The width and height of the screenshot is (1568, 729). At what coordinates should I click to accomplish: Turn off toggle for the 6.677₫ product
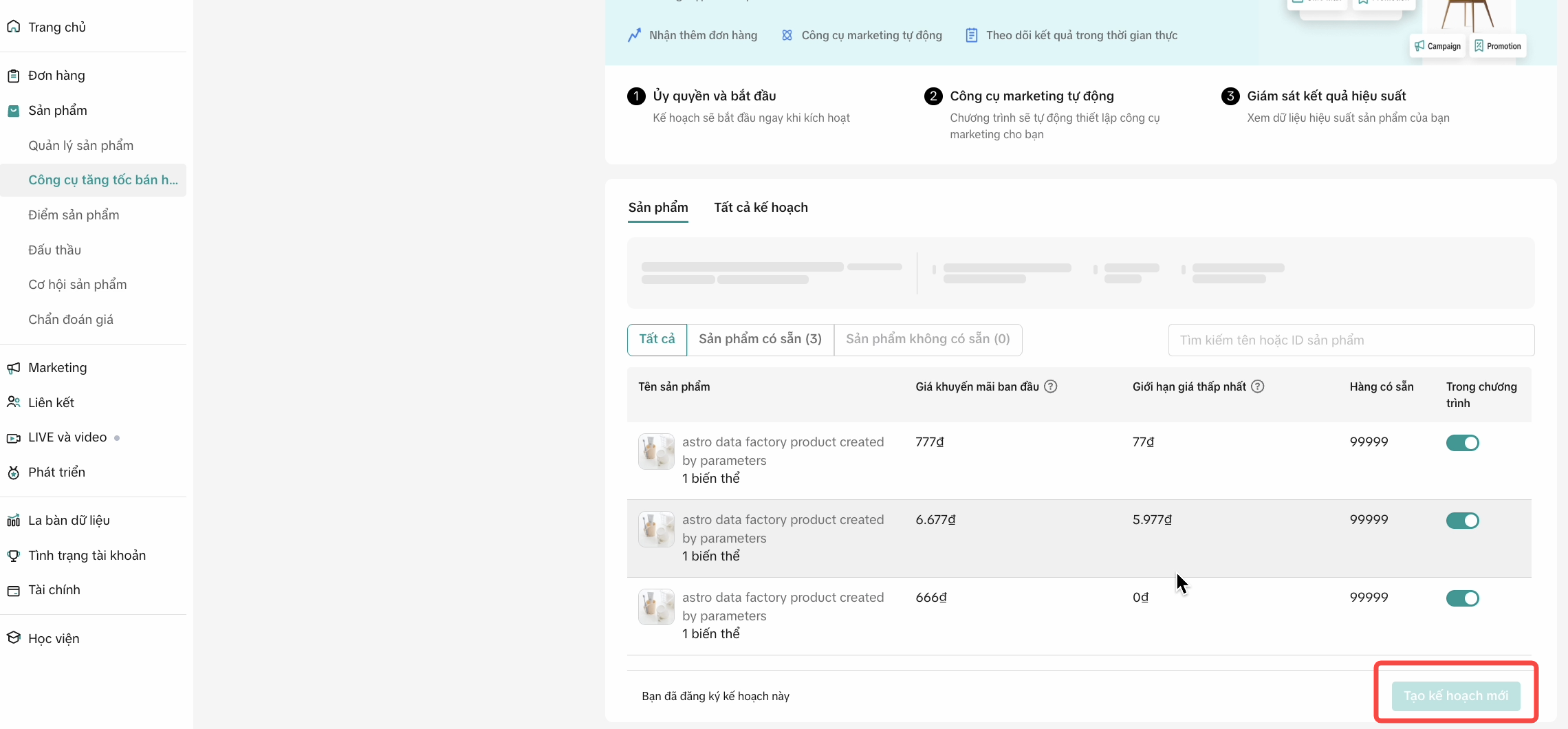coord(1462,521)
